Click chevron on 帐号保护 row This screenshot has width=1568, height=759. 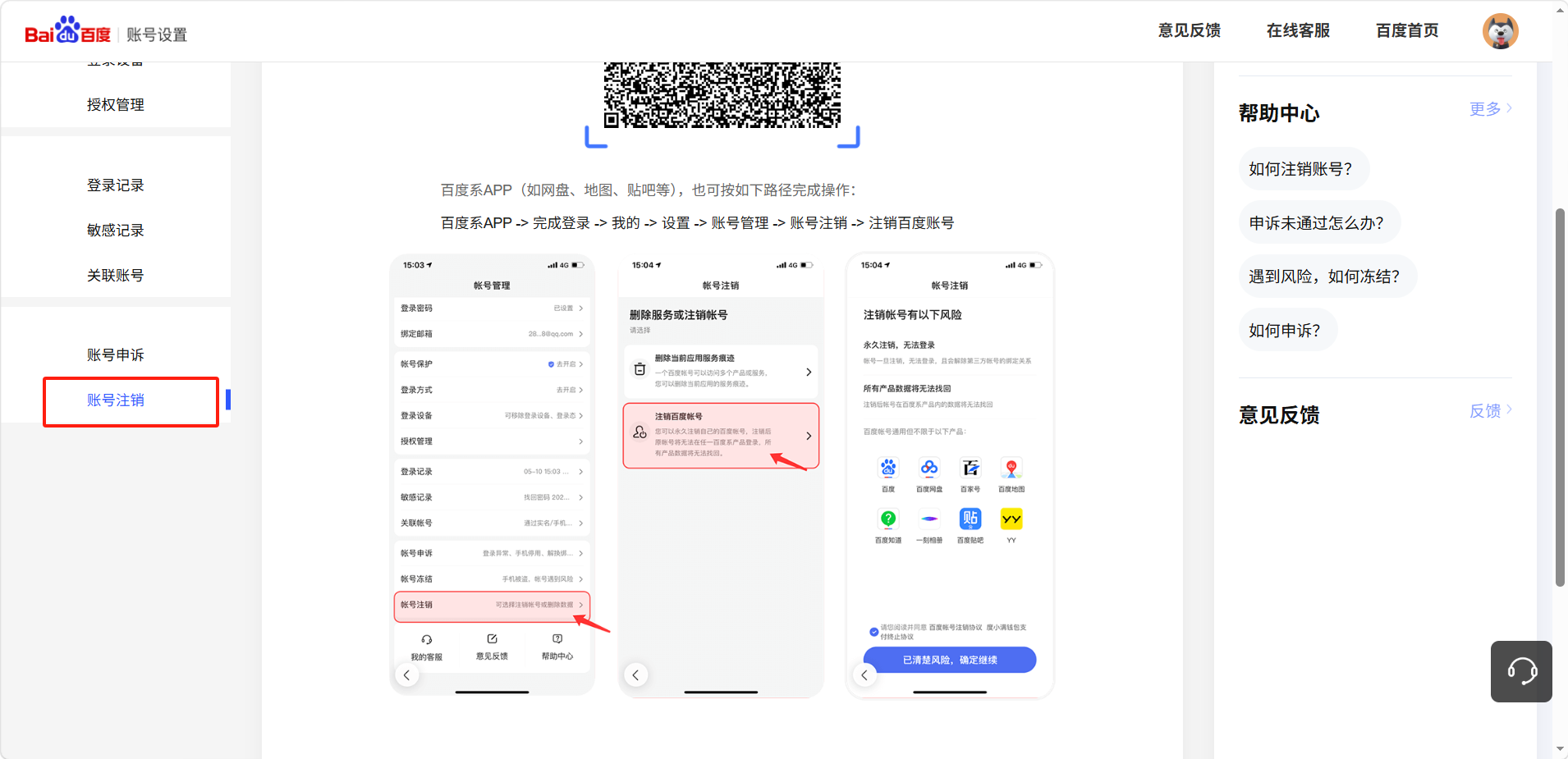(x=581, y=364)
